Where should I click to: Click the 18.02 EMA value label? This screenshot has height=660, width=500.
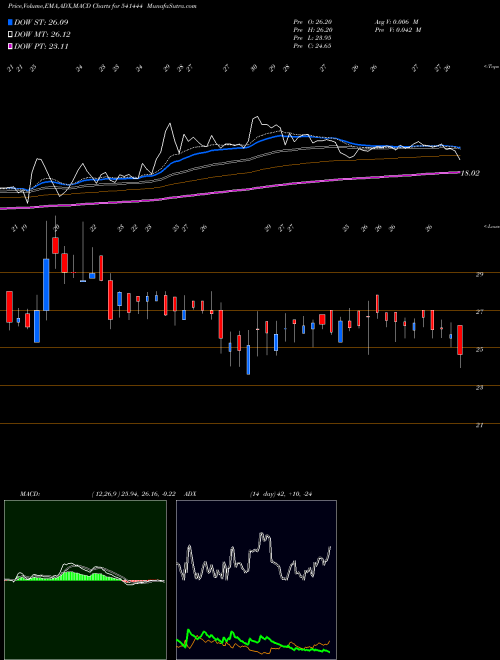[470, 173]
